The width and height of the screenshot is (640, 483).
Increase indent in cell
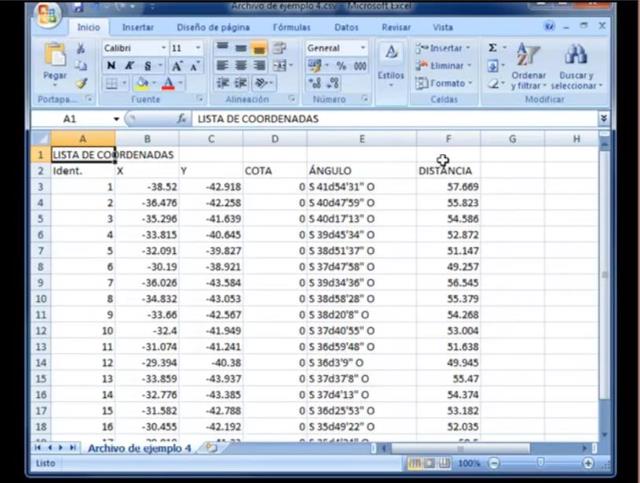[241, 83]
